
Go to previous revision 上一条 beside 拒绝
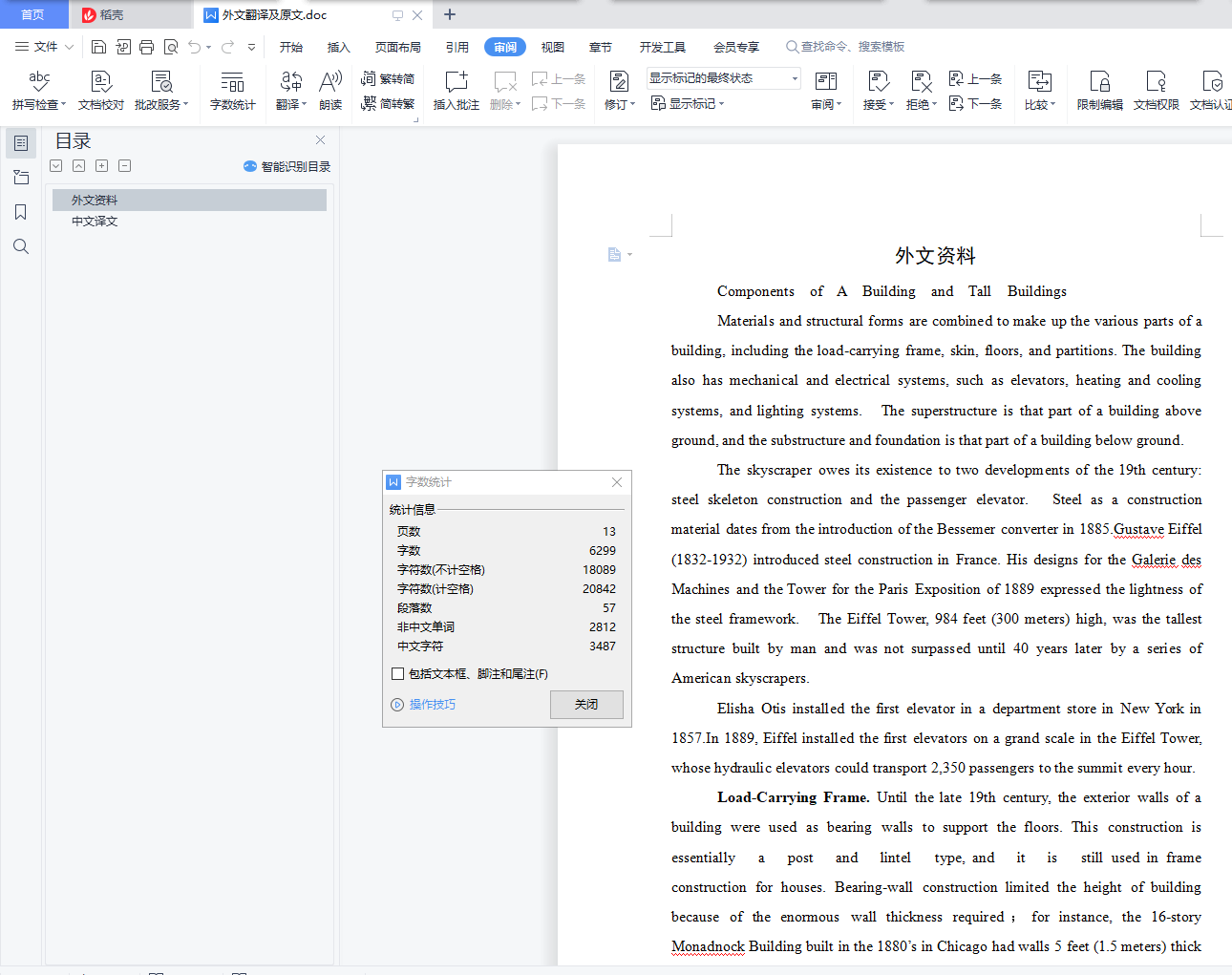975,78
